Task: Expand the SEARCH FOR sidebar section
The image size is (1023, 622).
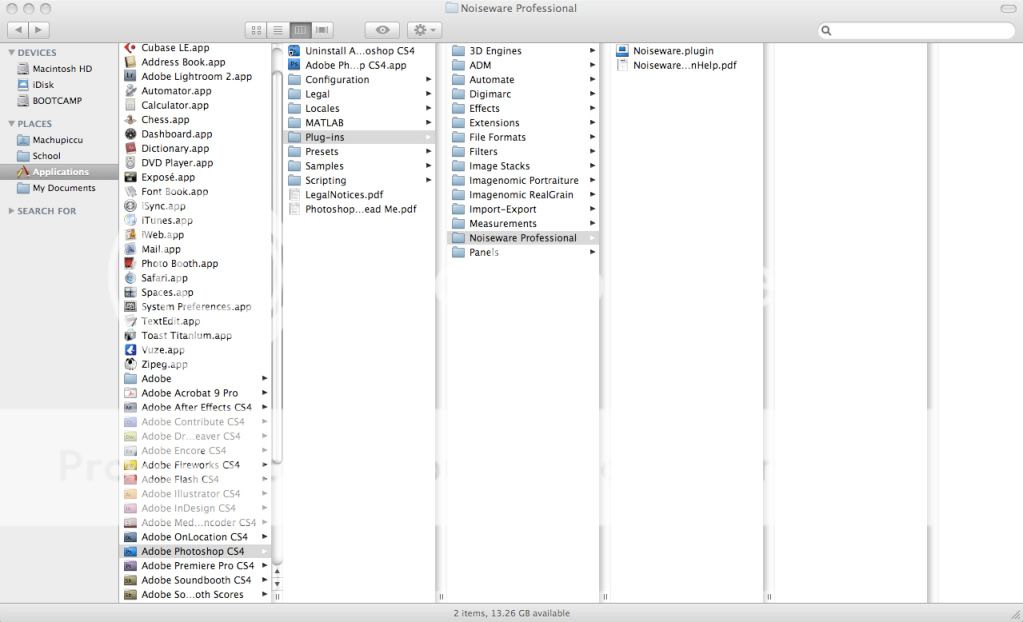Action: pos(11,211)
